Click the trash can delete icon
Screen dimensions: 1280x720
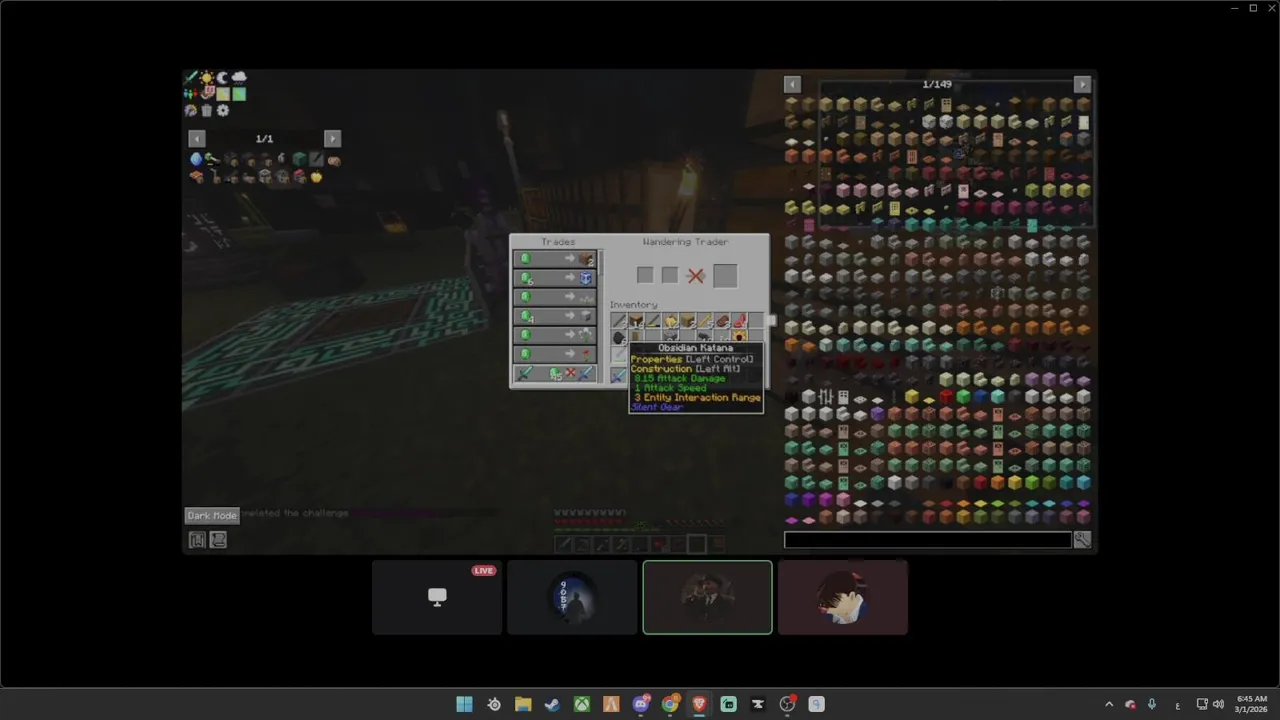click(x=206, y=110)
